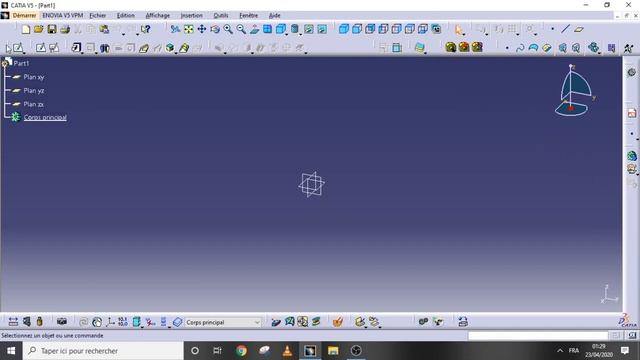This screenshot has height=360, width=640.
Task: Select Corps principal in the tree
Action: pyautogui.click(x=45, y=118)
